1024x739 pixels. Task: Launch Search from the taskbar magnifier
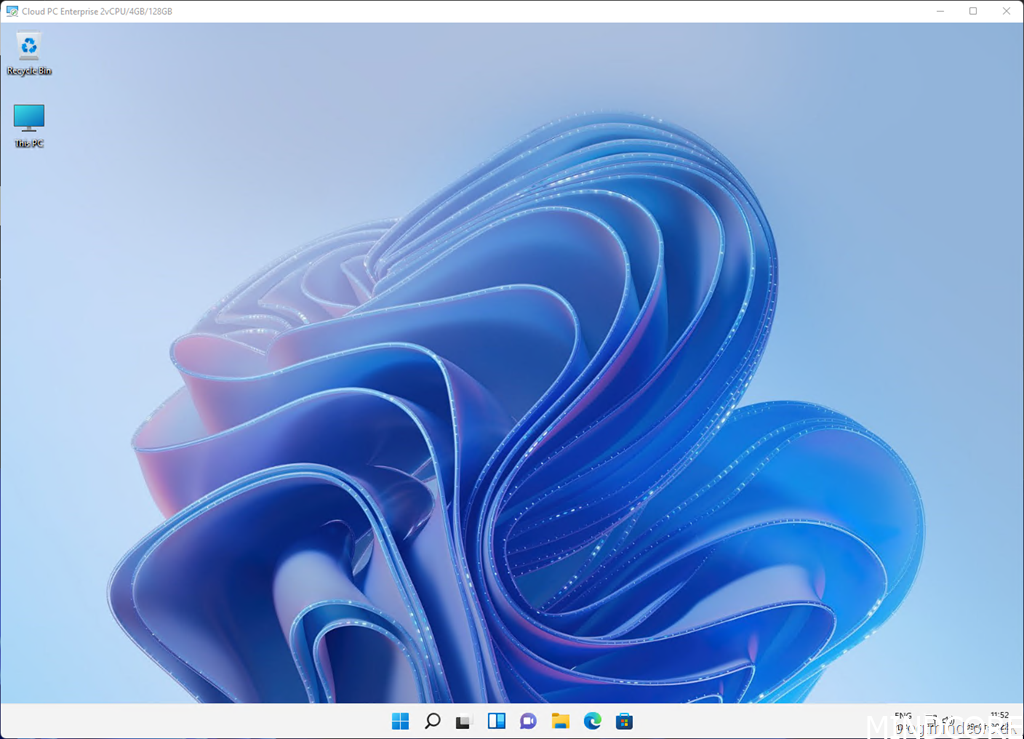point(432,721)
